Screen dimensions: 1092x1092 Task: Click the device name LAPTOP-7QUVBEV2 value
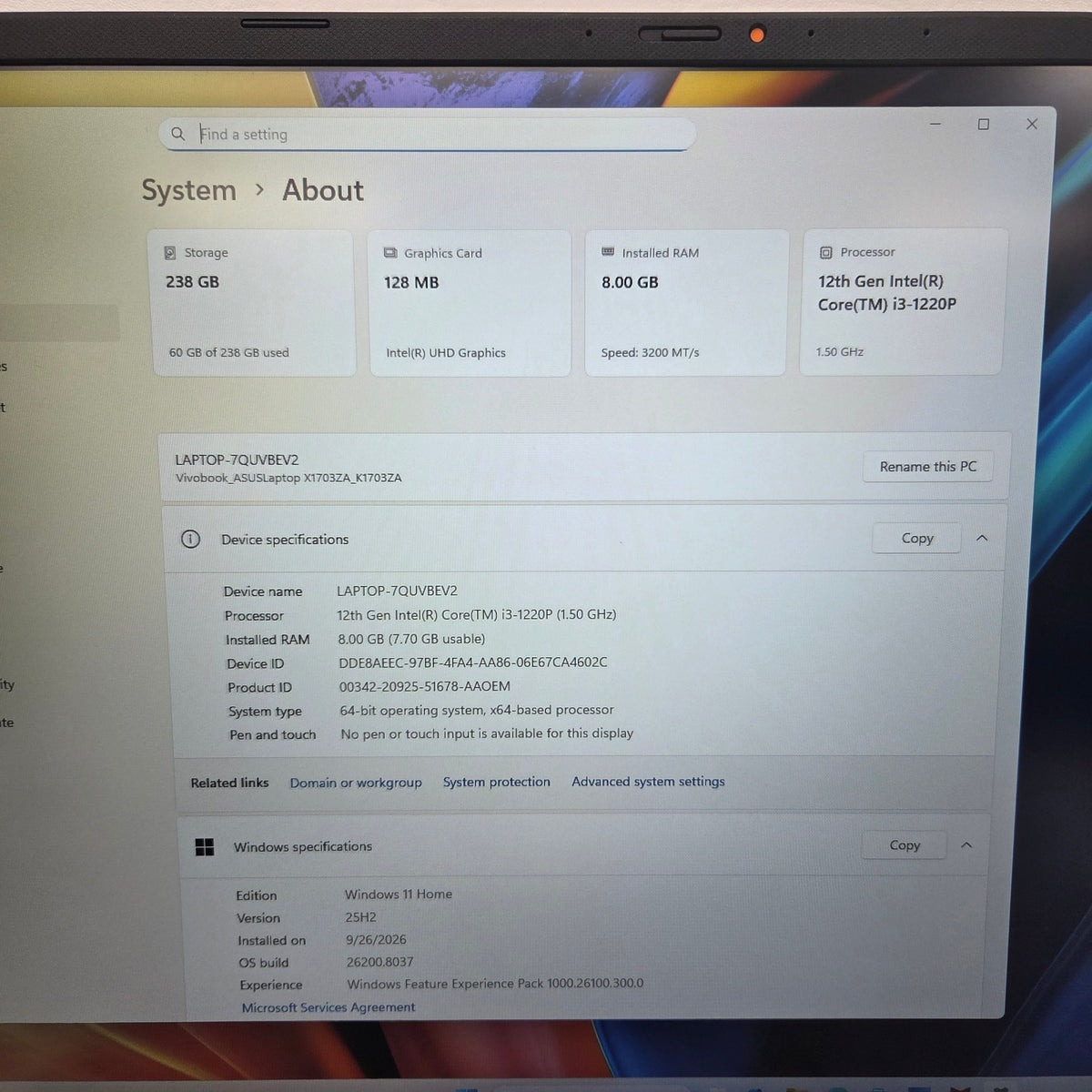[x=397, y=591]
